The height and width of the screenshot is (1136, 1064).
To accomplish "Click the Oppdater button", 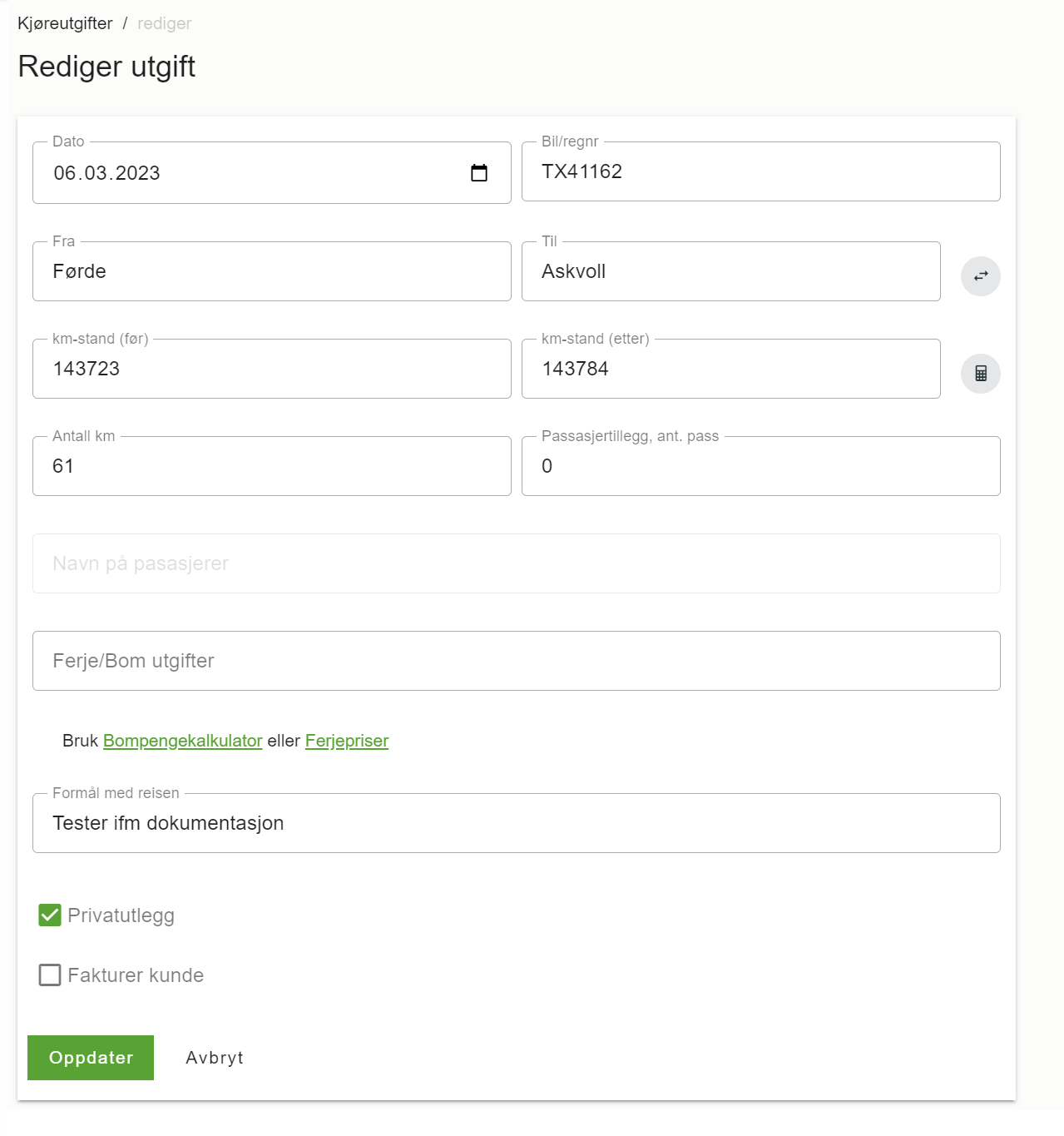I will tap(91, 1058).
